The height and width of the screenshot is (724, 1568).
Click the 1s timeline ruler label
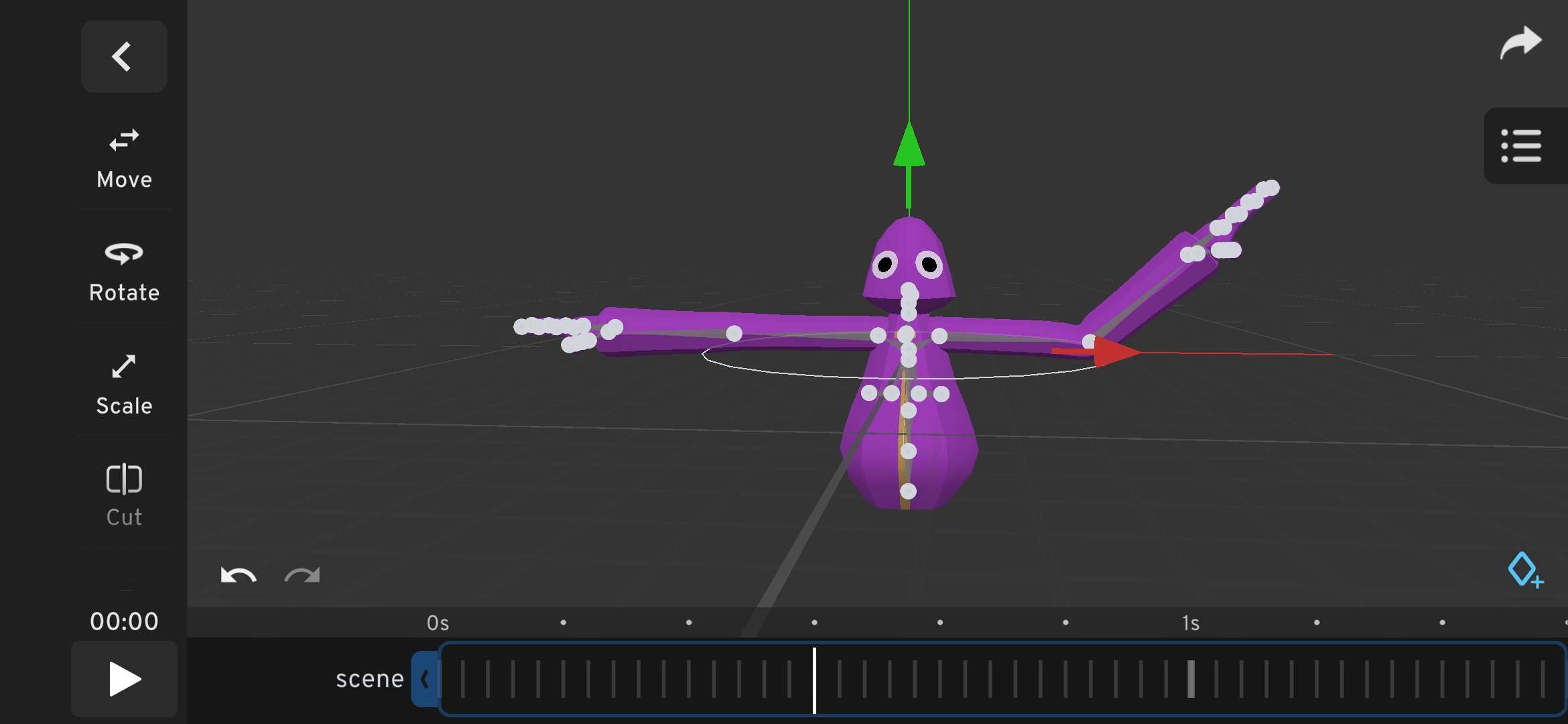(x=1191, y=623)
